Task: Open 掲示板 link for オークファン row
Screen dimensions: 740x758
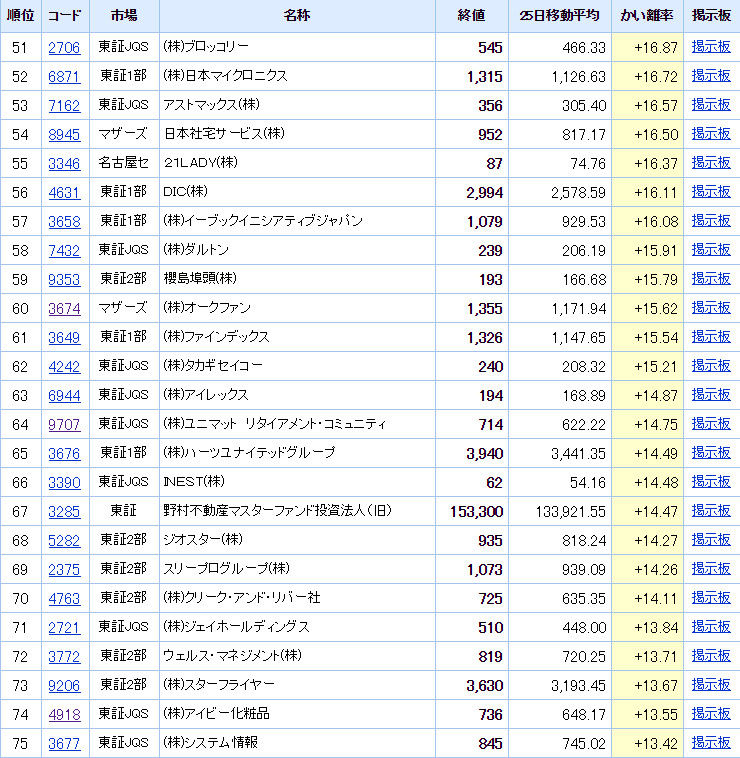Action: [x=711, y=308]
